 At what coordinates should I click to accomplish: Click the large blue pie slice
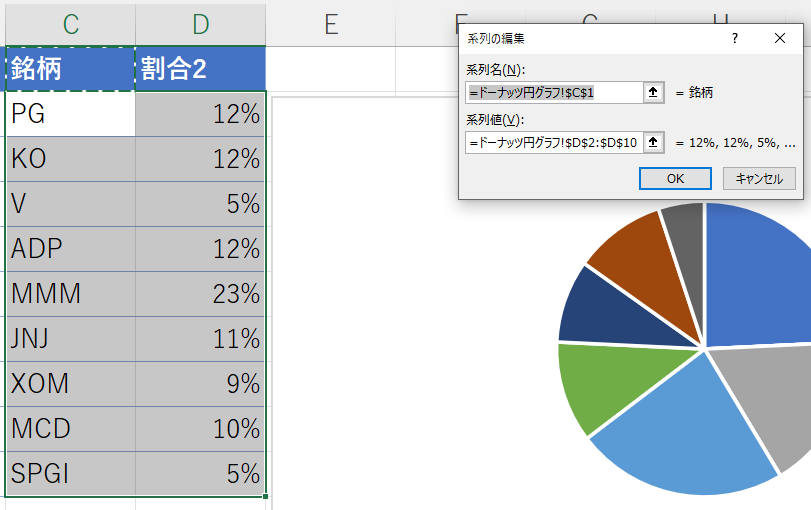coord(760,279)
